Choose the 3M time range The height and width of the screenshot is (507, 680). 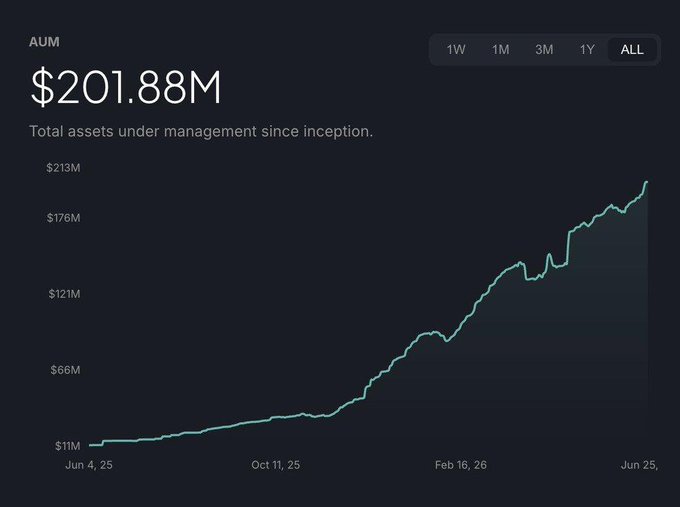544,49
